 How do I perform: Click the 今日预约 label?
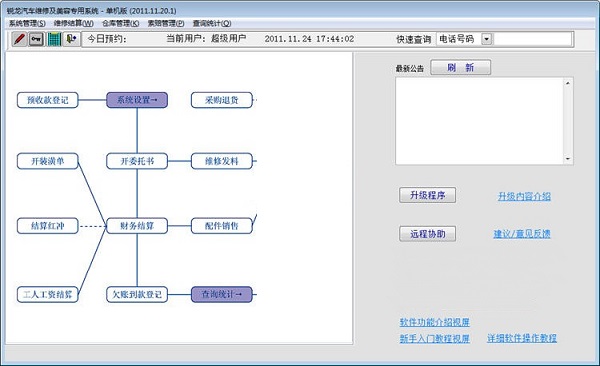[107, 39]
